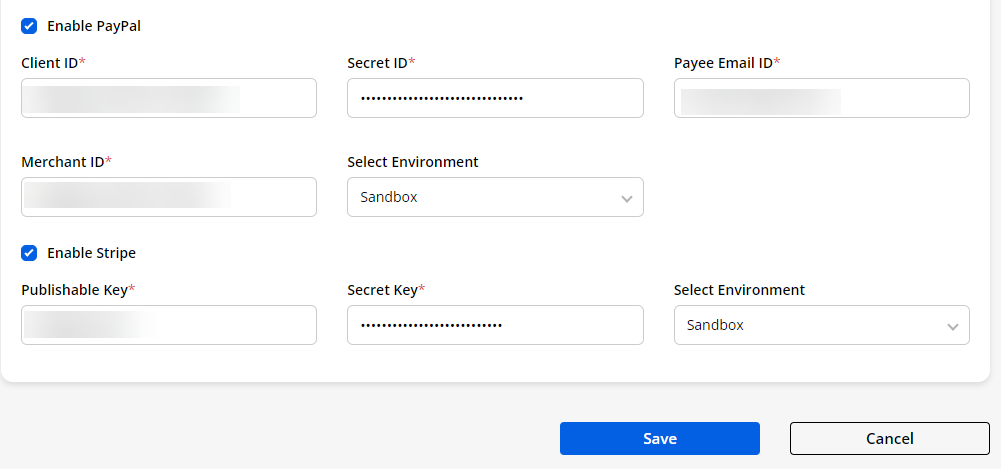Click the Stripe environment dropdown chevron arrow
Image resolution: width=1001 pixels, height=469 pixels.
click(953, 326)
